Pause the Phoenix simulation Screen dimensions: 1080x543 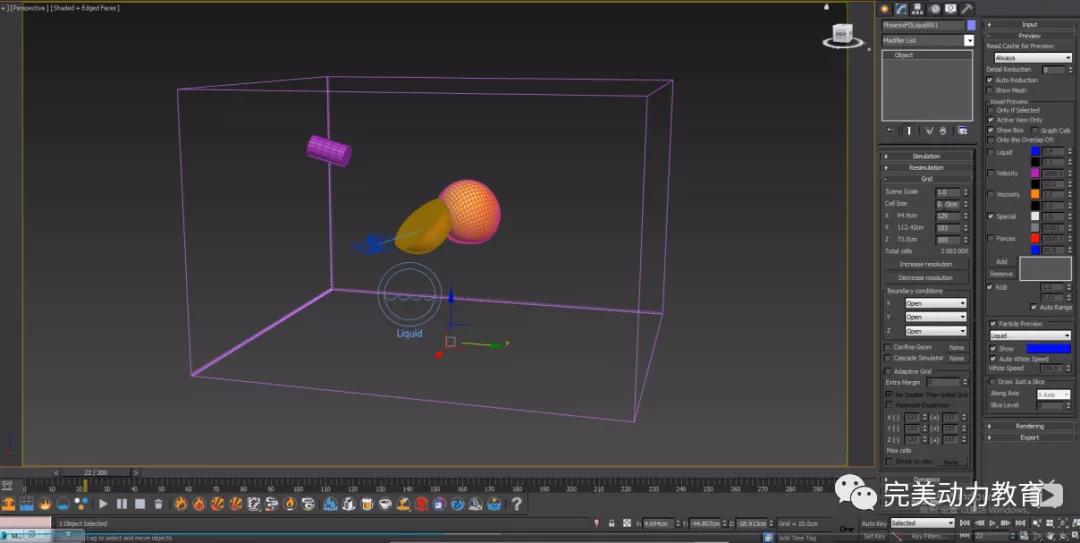pos(122,505)
